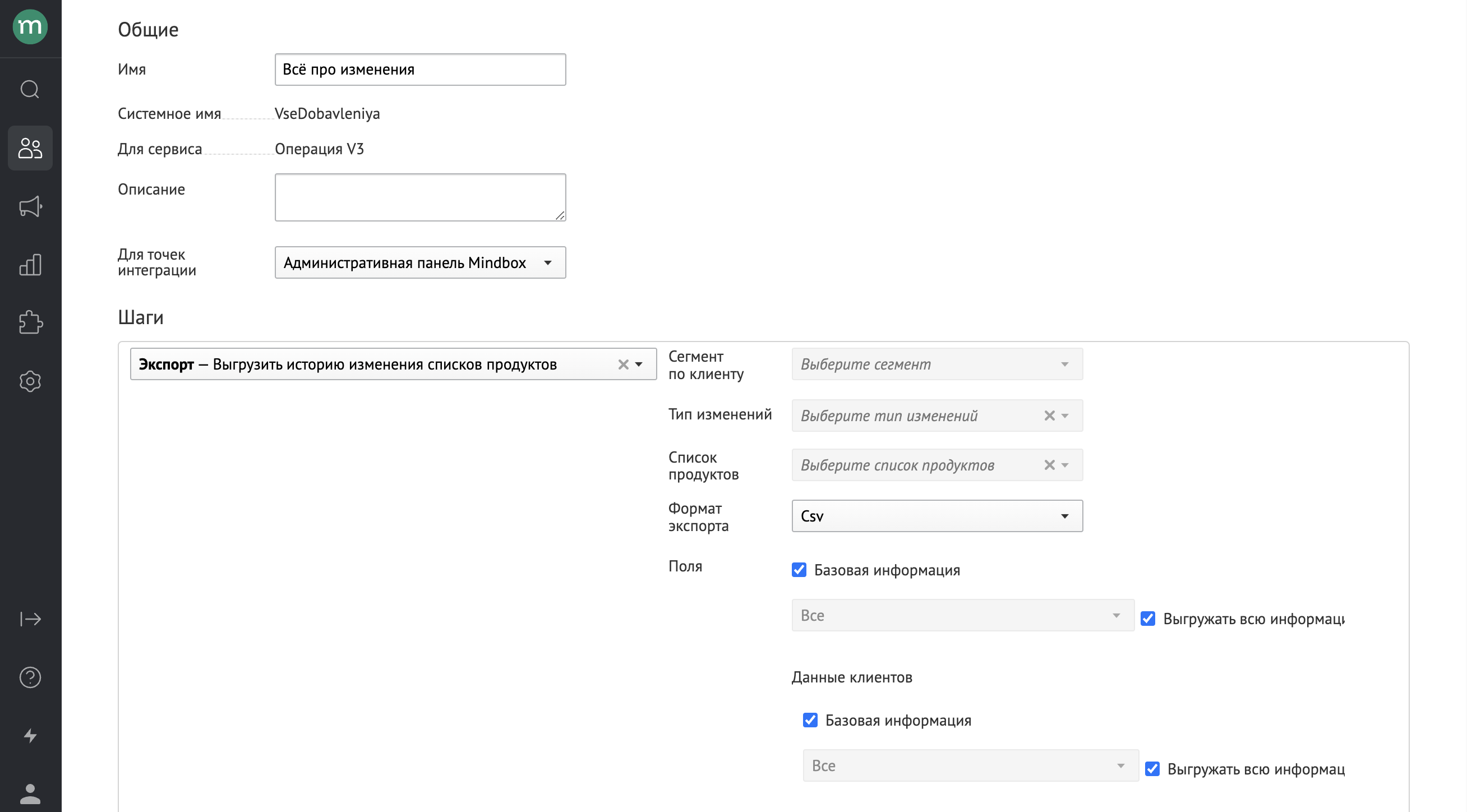Viewport: 1467px width, 812px height.
Task: Click the Общие section heading
Action: (x=148, y=30)
